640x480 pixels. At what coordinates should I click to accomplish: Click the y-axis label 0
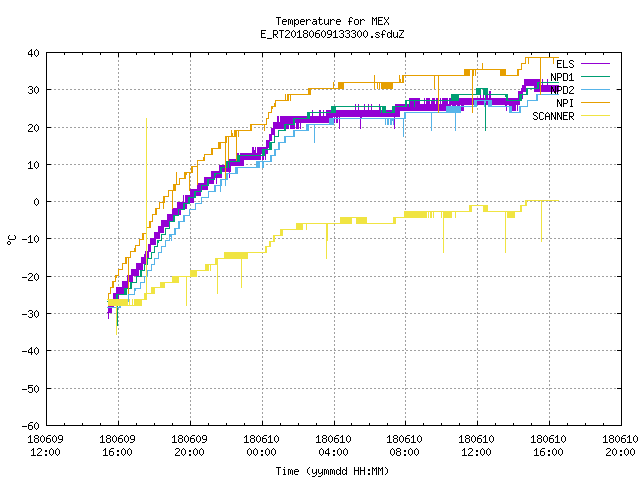coord(37,202)
